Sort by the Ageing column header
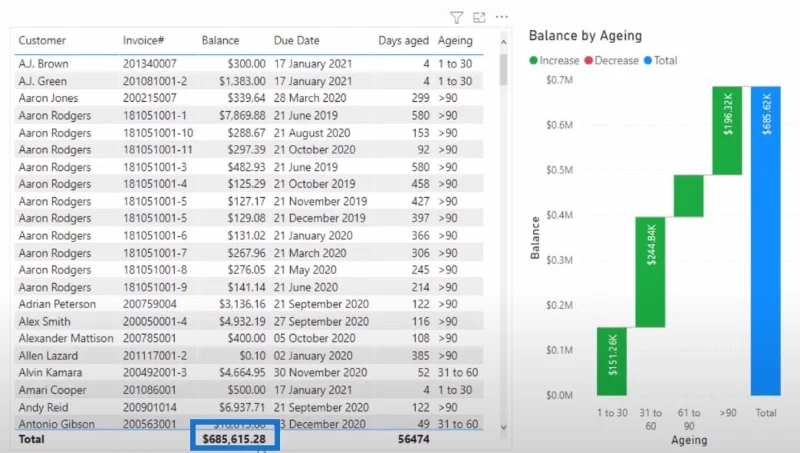 tap(455, 40)
